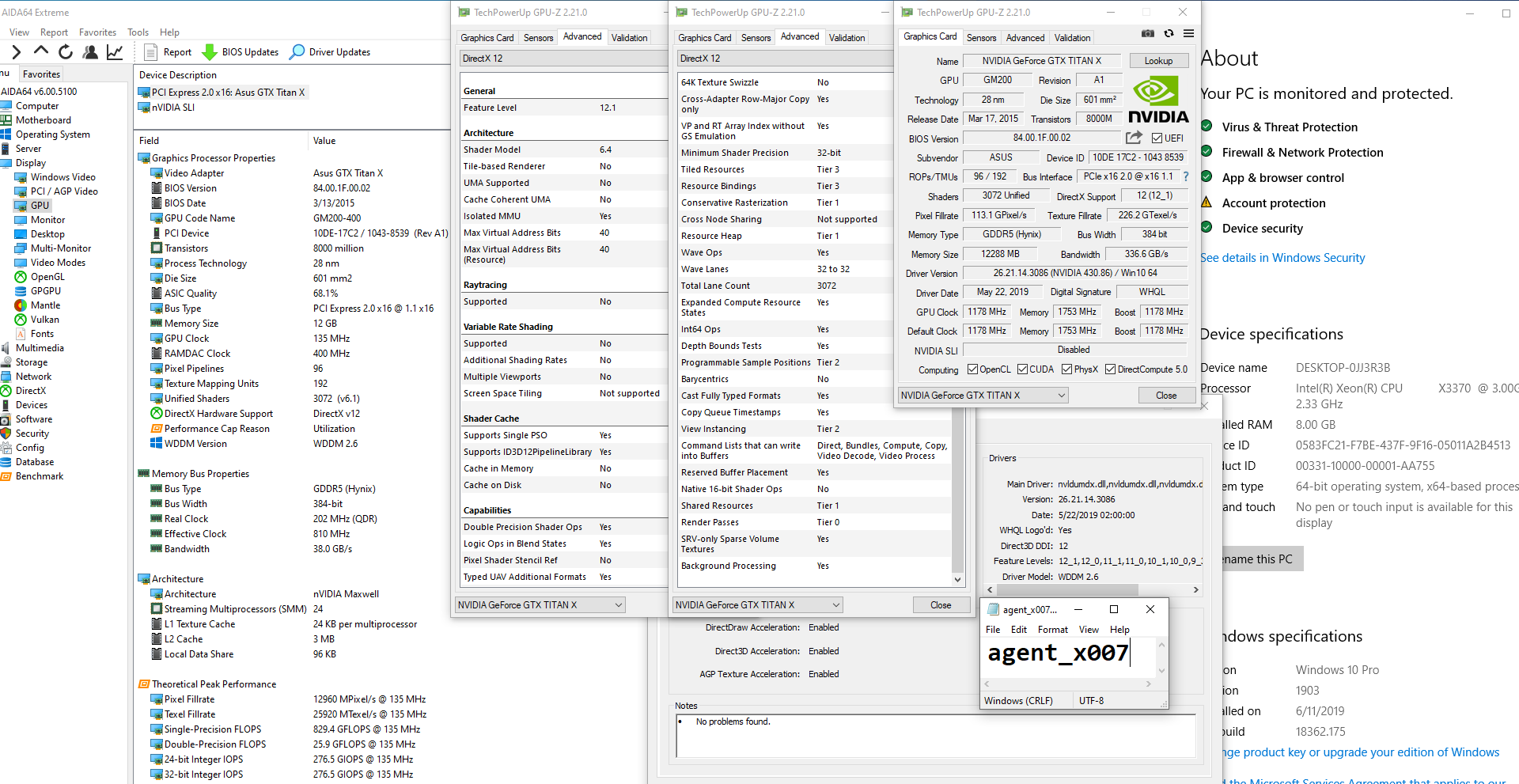Click the Report page icon in AIDA64 toolbar
Screen dimensions: 1519x784
[151, 52]
